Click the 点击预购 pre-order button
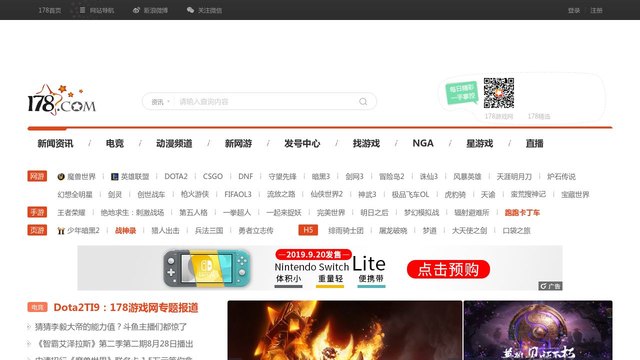This screenshot has height=360, width=640. point(448,269)
